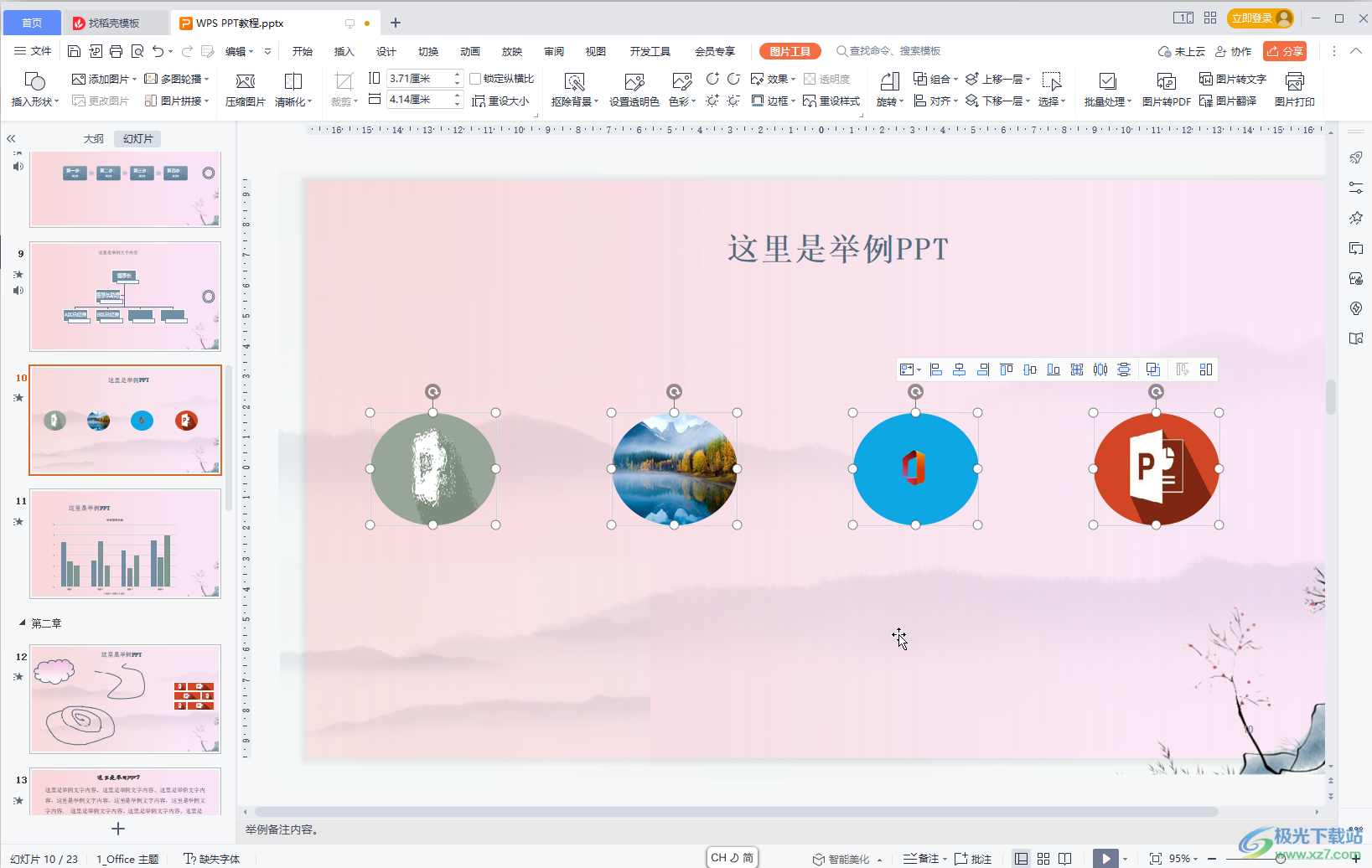Screen dimensions: 1372x868
Task: Open the Align (对齐) dropdown
Action: tap(935, 101)
